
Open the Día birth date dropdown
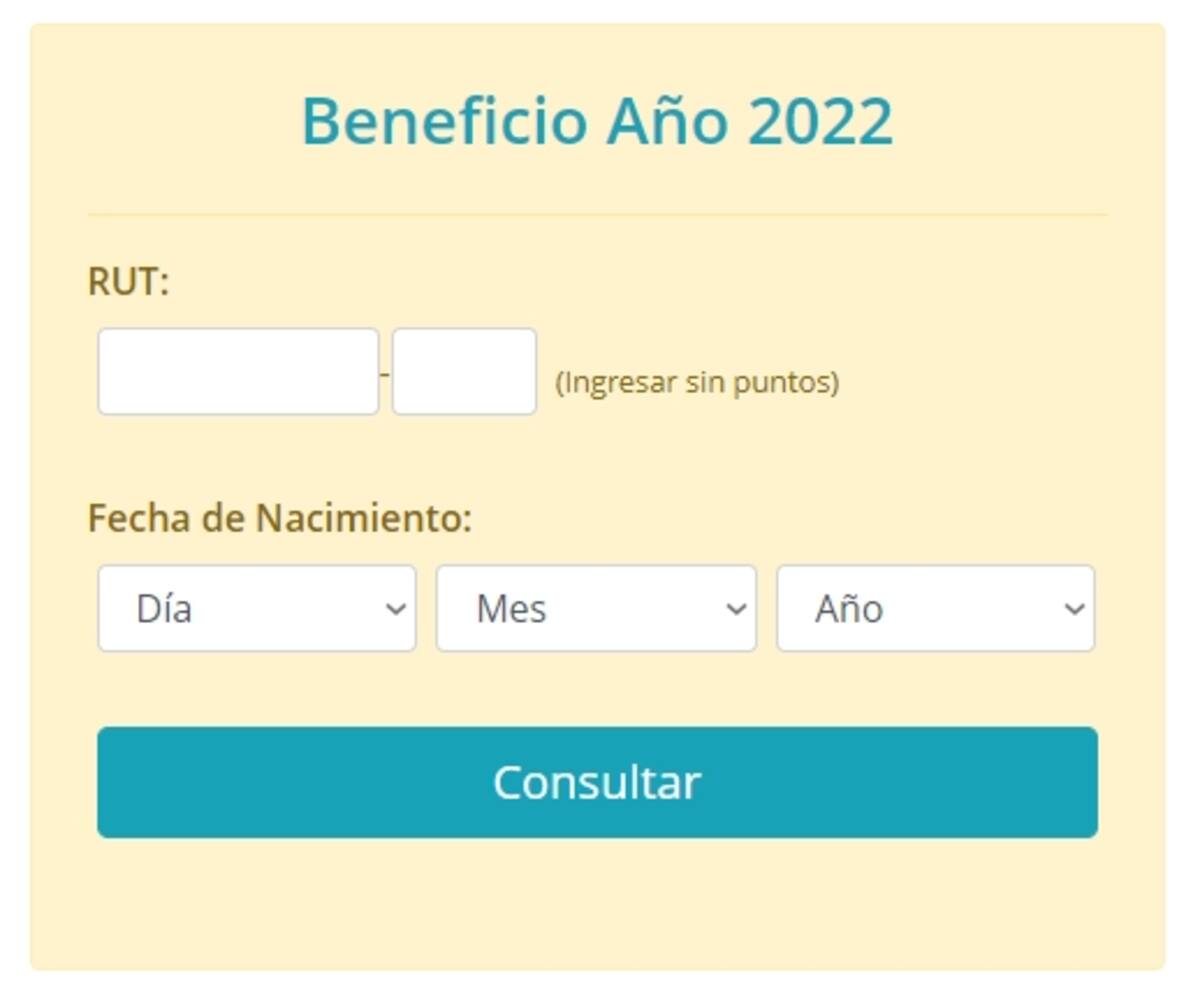(x=256, y=608)
